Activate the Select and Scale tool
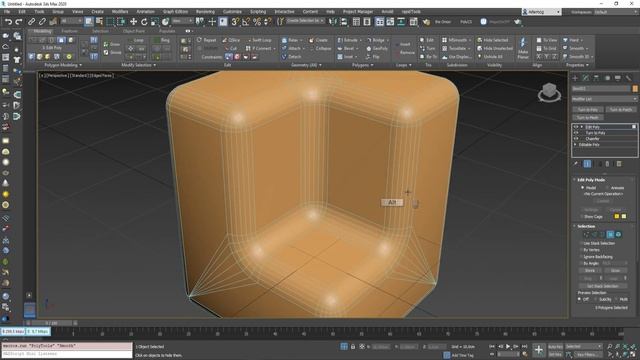 pyautogui.click(x=154, y=22)
